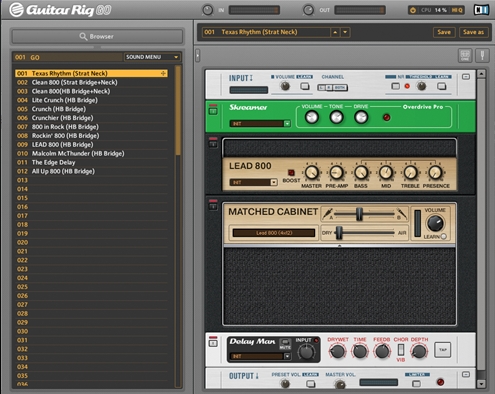Click the Browser search magnifier
Viewport: 495px width, 394px height.
point(83,36)
